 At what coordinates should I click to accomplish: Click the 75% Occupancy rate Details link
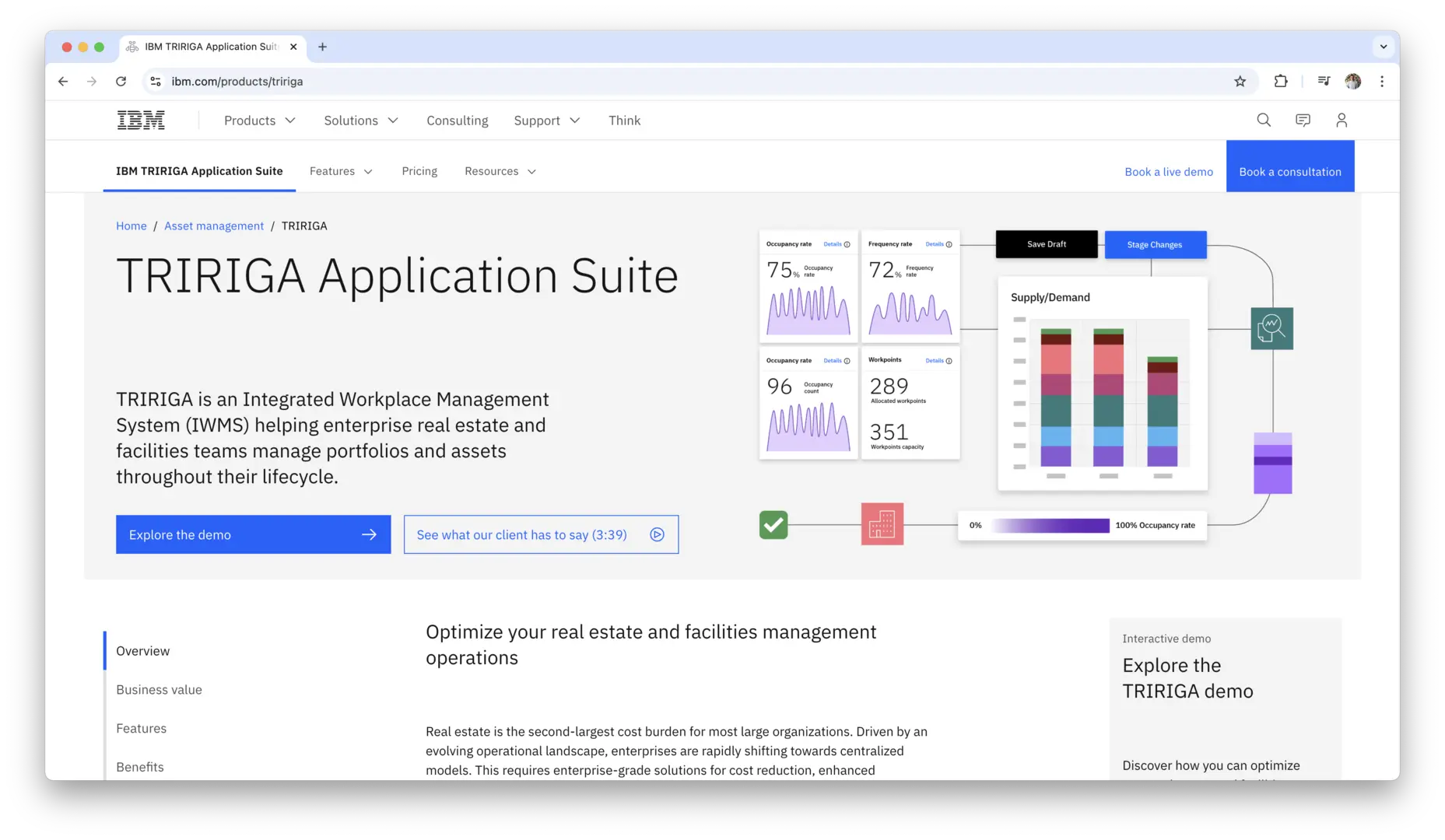tap(833, 244)
